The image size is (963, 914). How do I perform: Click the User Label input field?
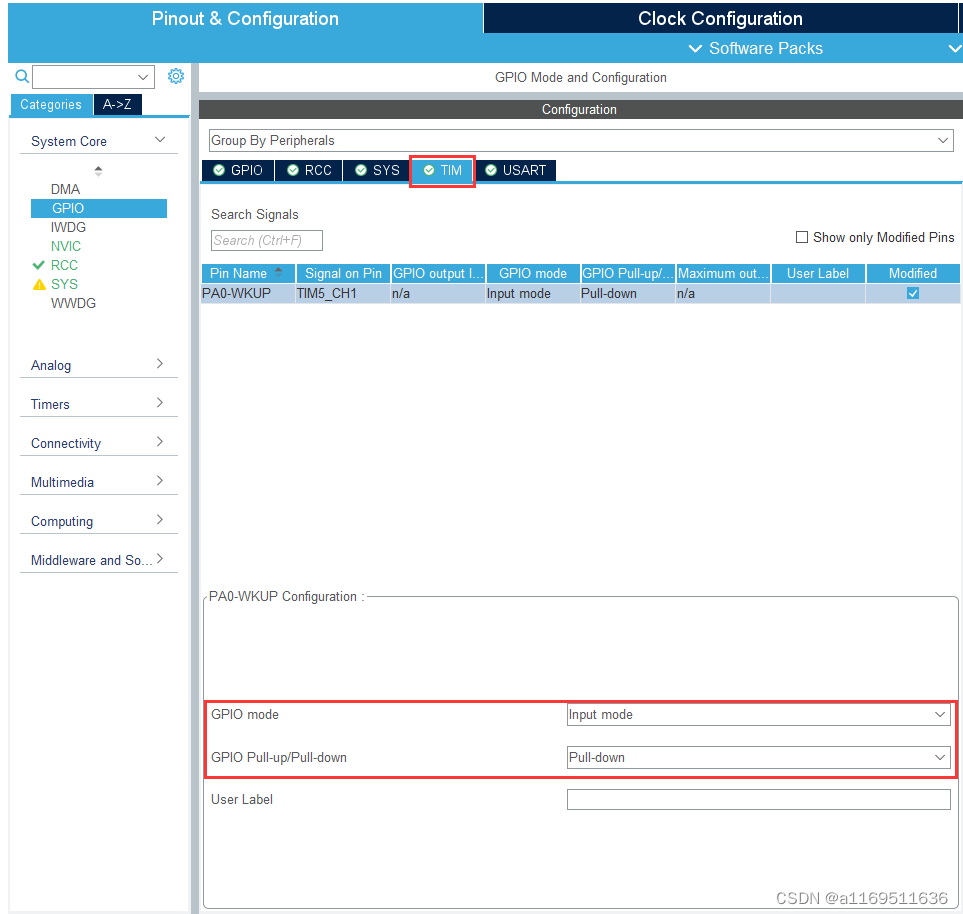click(x=758, y=799)
